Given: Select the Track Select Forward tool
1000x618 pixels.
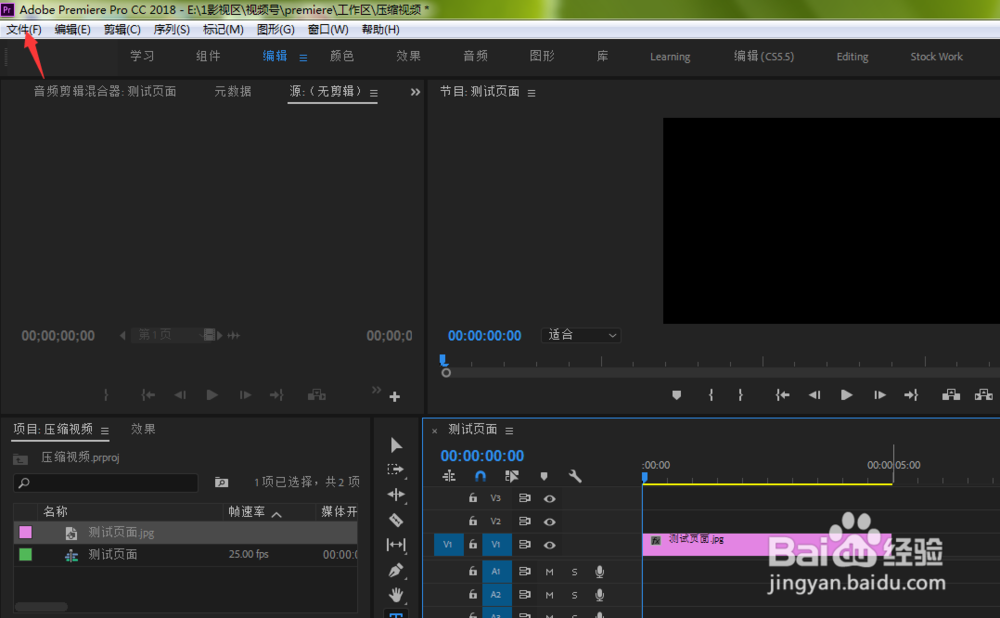Looking at the screenshot, I should pos(396,469).
